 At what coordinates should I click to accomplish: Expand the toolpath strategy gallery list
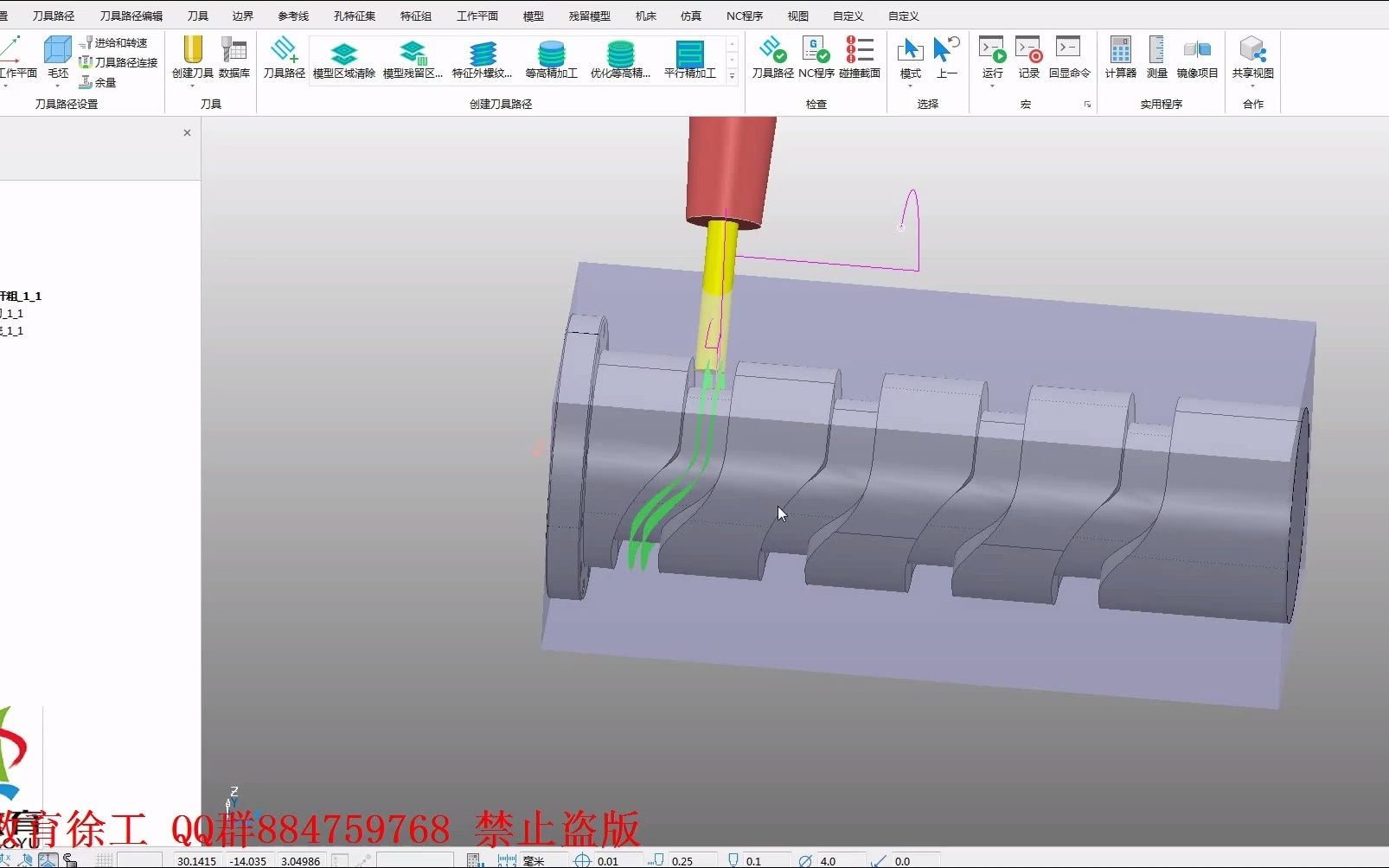(x=732, y=76)
